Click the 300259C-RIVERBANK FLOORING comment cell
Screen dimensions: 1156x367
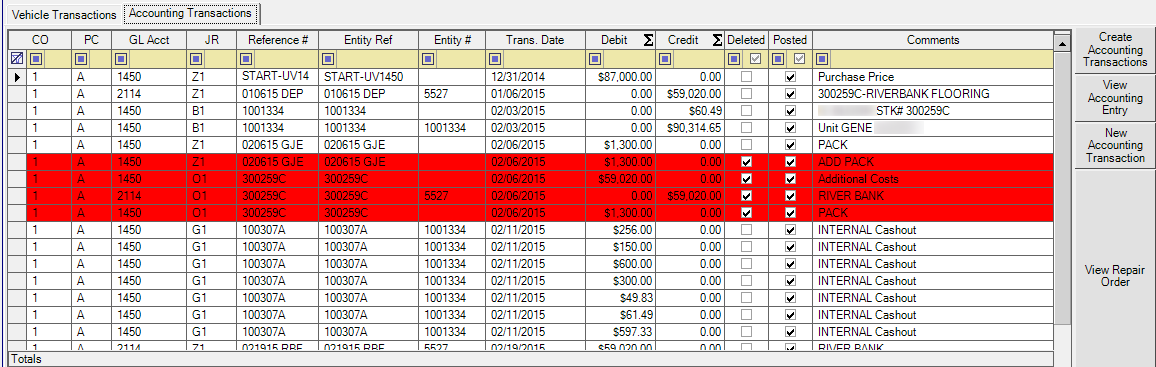pyautogui.click(x=933, y=94)
